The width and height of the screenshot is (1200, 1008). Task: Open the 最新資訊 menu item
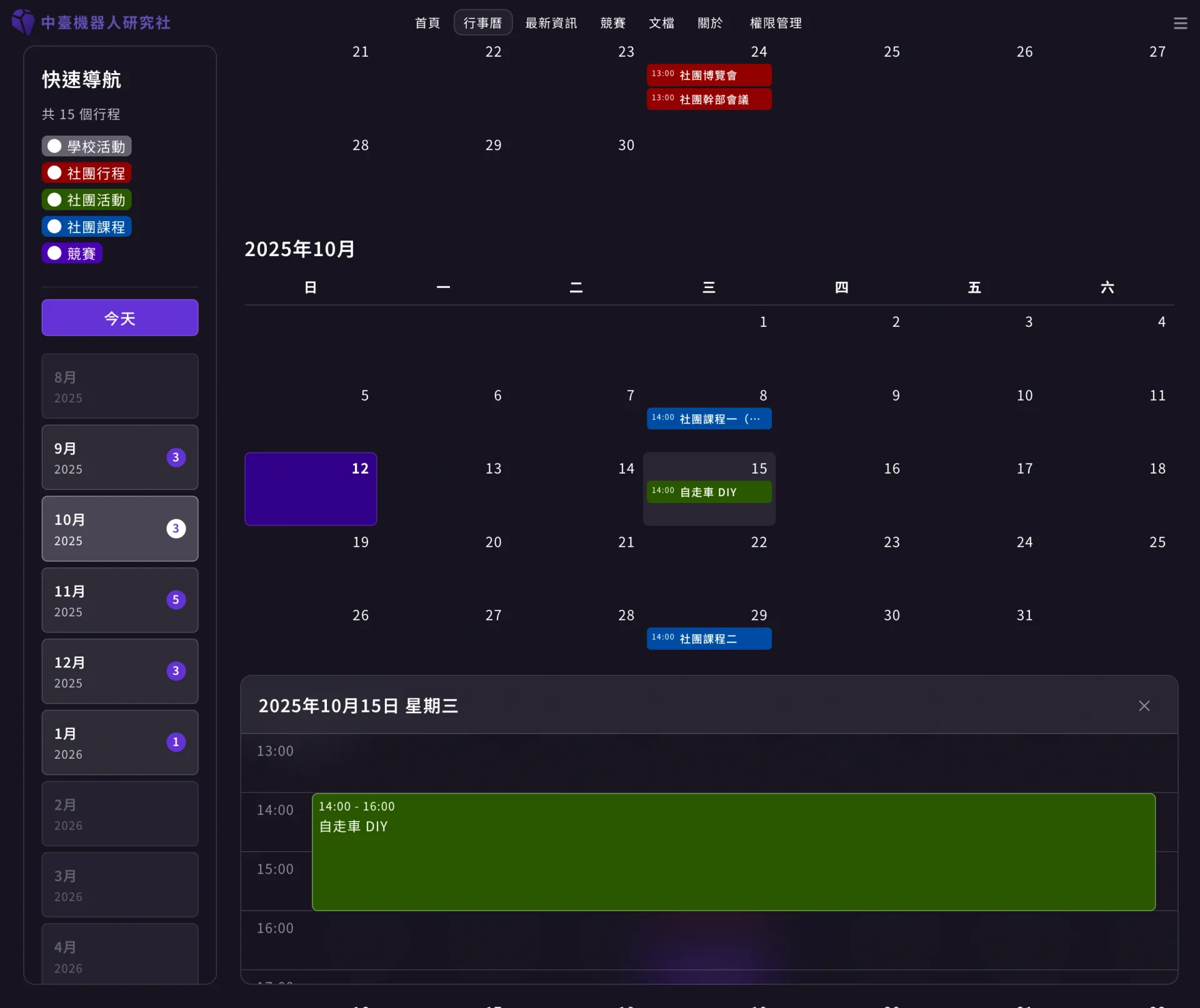coord(551,23)
